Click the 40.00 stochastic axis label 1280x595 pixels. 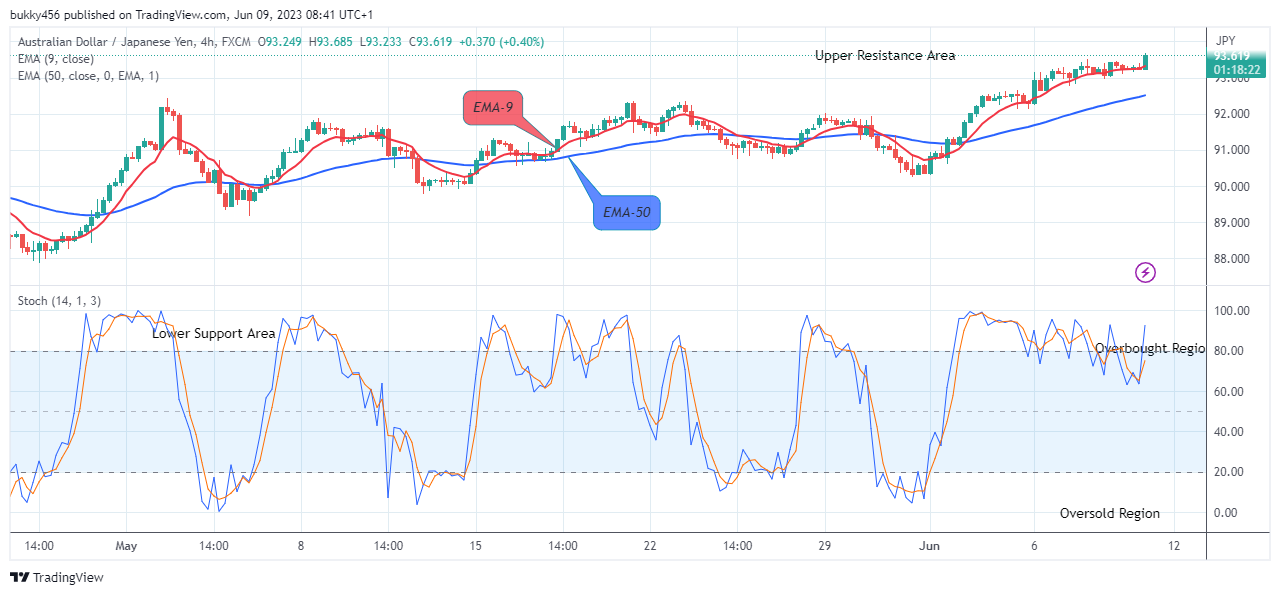[1231, 432]
